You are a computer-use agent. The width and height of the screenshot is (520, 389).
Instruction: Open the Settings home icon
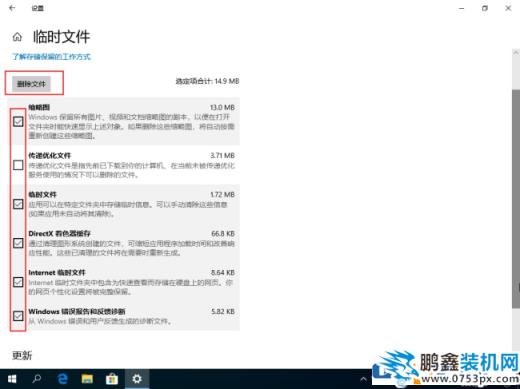[x=17, y=37]
